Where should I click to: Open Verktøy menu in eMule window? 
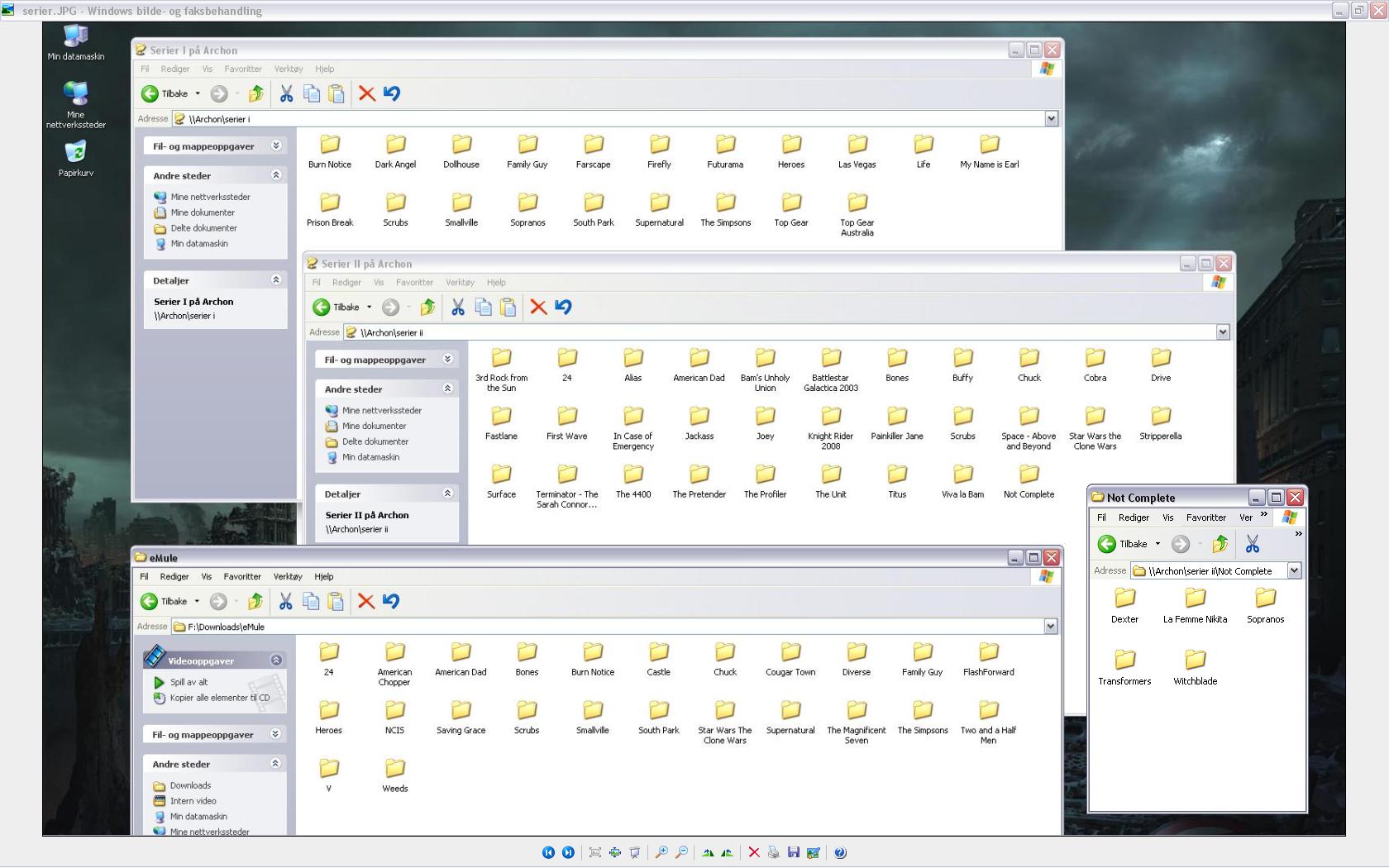pyautogui.click(x=288, y=576)
